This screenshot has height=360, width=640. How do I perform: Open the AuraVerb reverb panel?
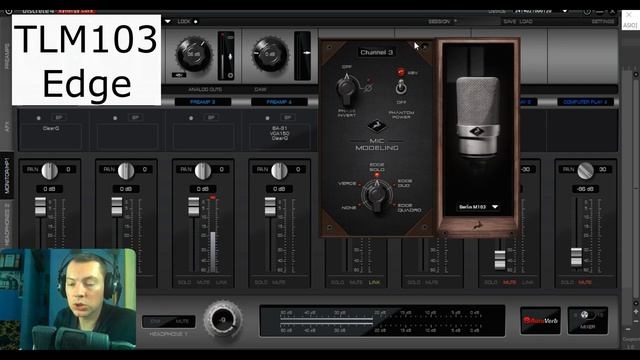tap(540, 320)
